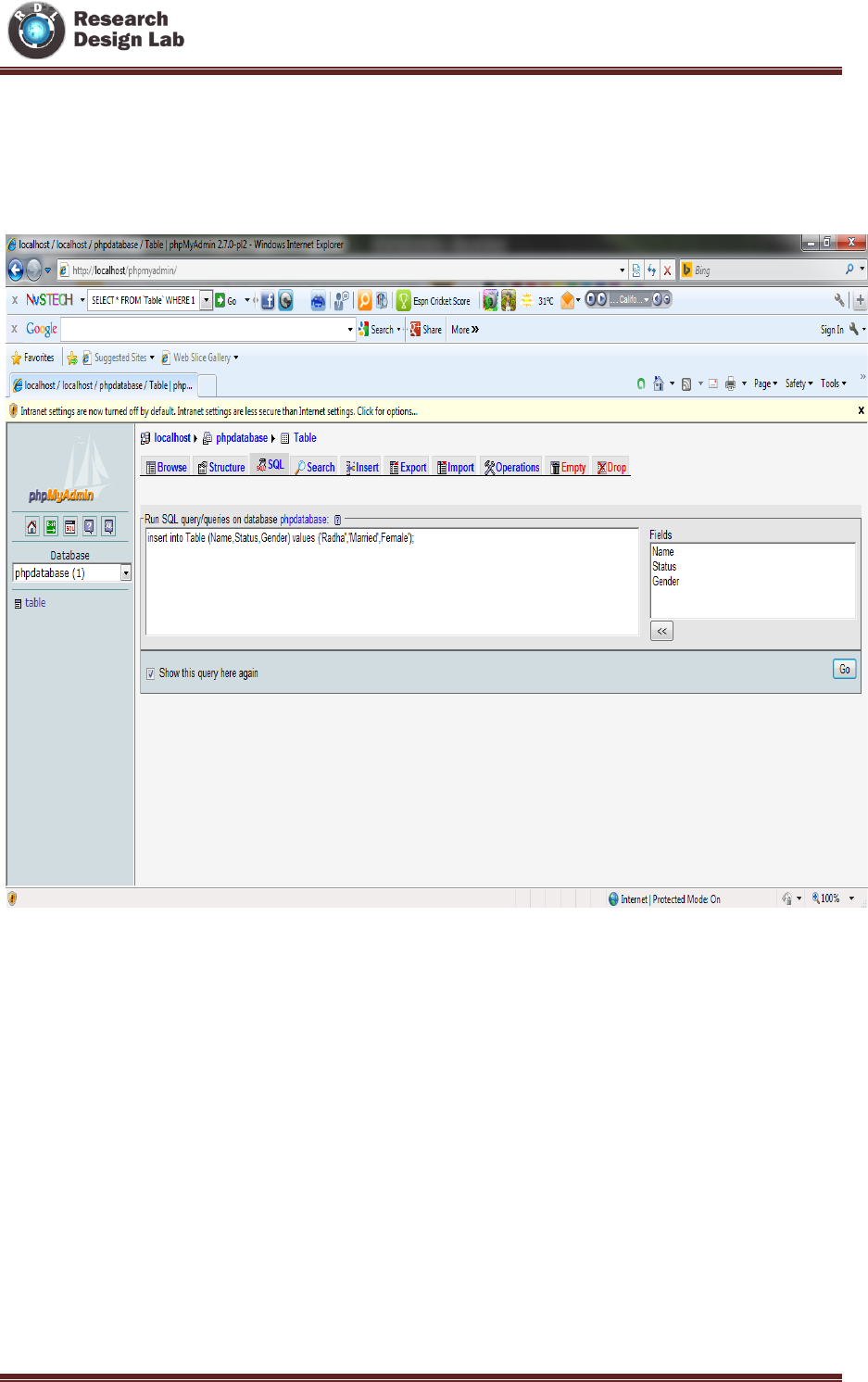Click the help icon beside Run SQL query
Viewport: 868px width, 1382px height.
tap(337, 520)
